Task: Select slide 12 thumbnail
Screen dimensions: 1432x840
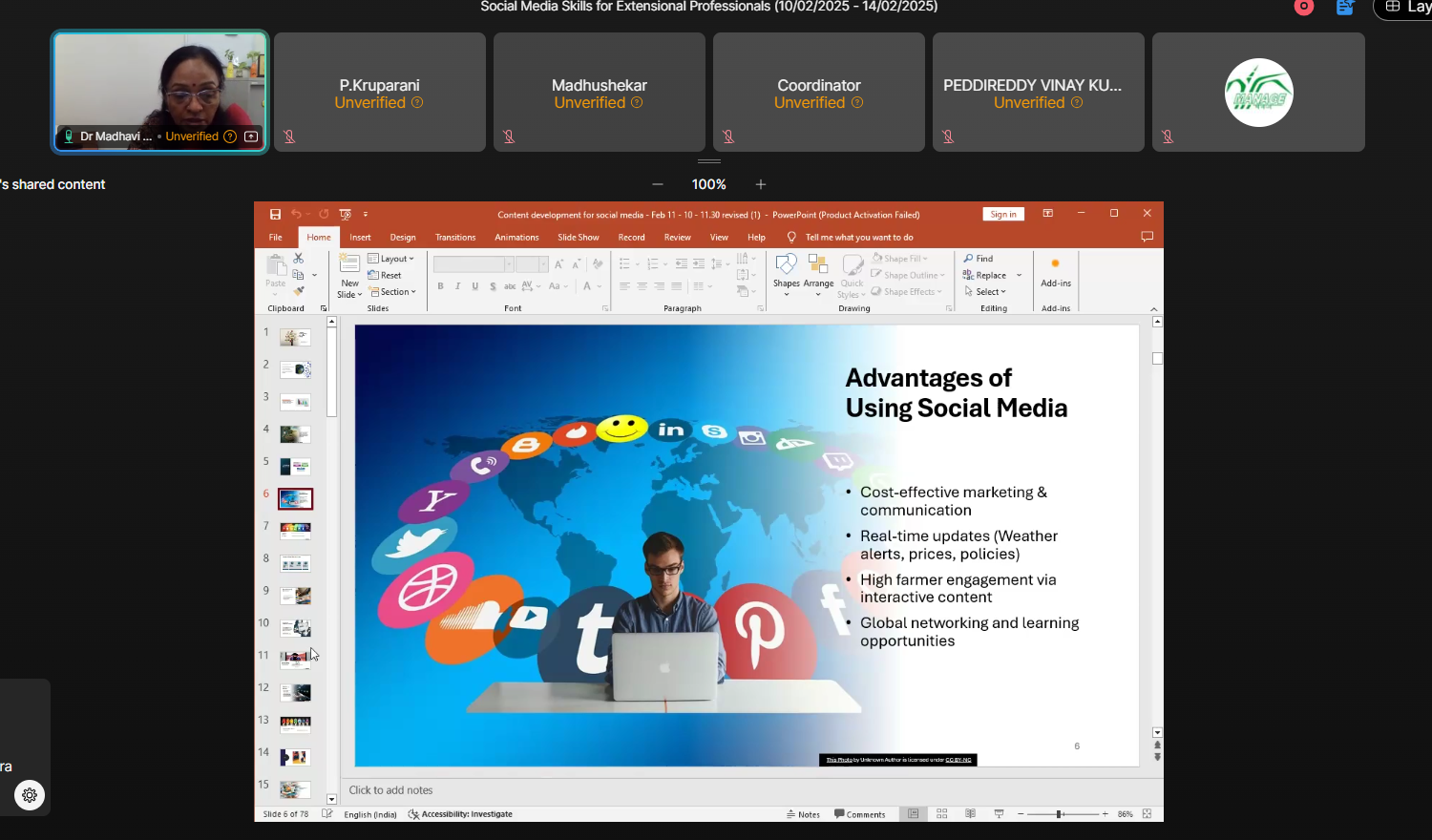Action: coord(295,692)
